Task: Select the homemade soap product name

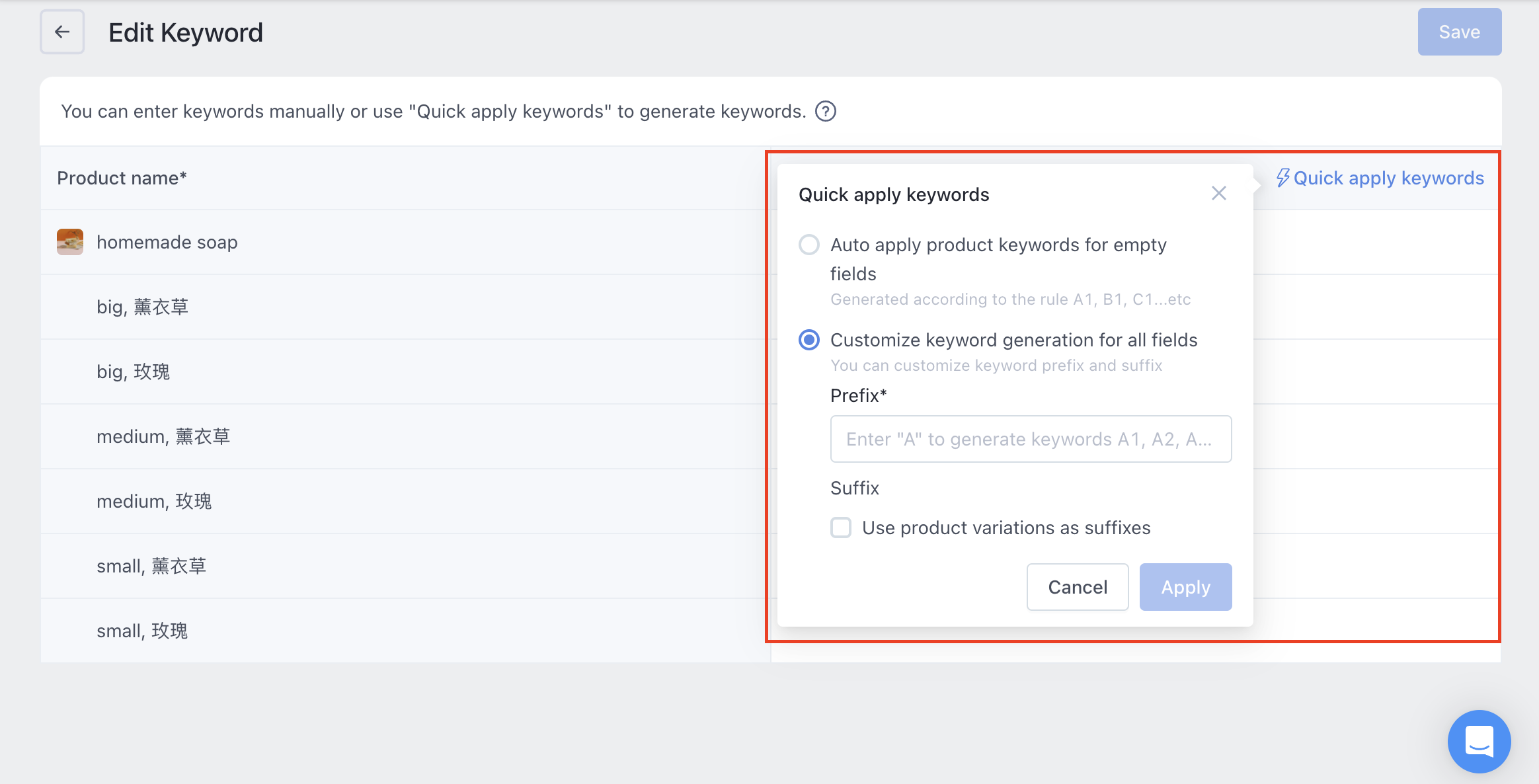Action: click(167, 242)
